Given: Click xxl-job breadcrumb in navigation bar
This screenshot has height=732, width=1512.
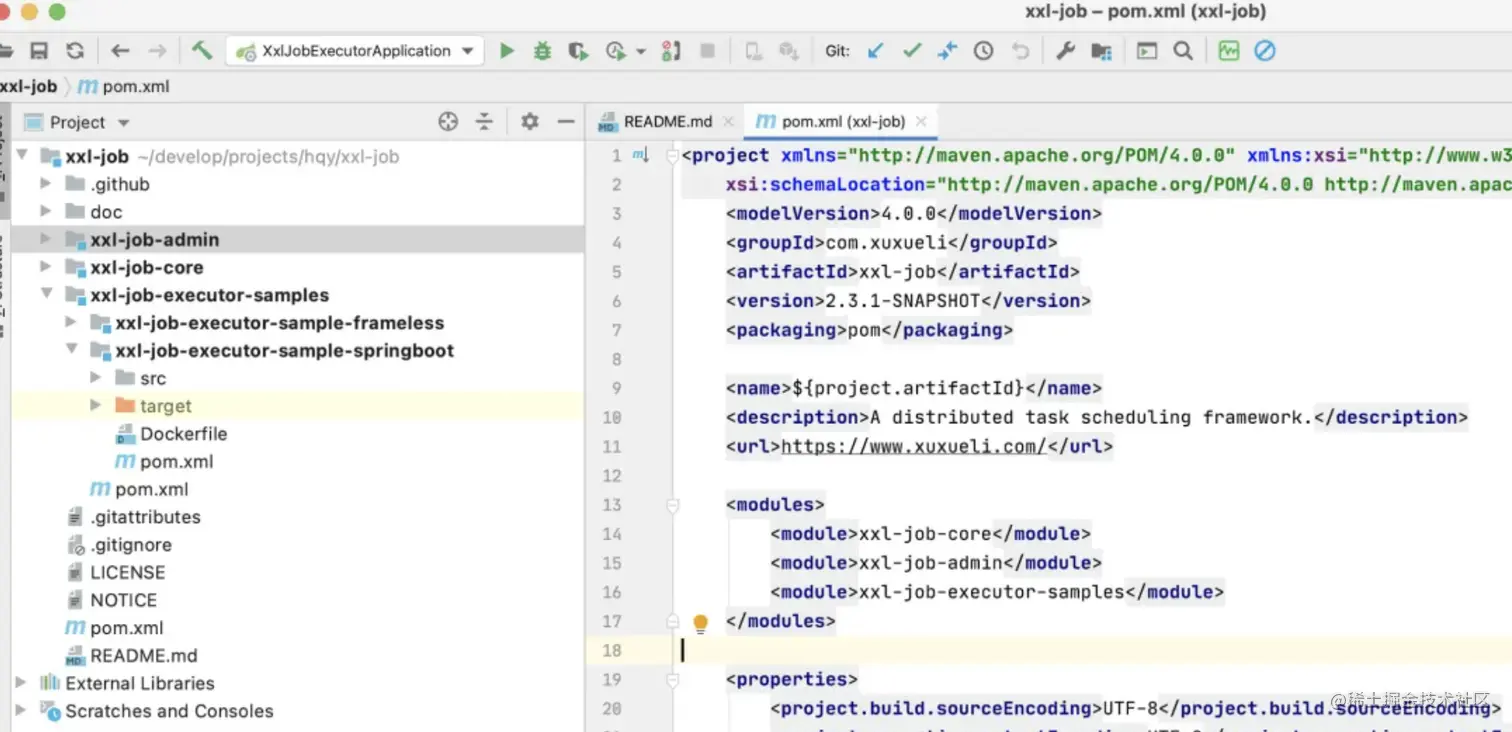Looking at the screenshot, I should point(28,86).
